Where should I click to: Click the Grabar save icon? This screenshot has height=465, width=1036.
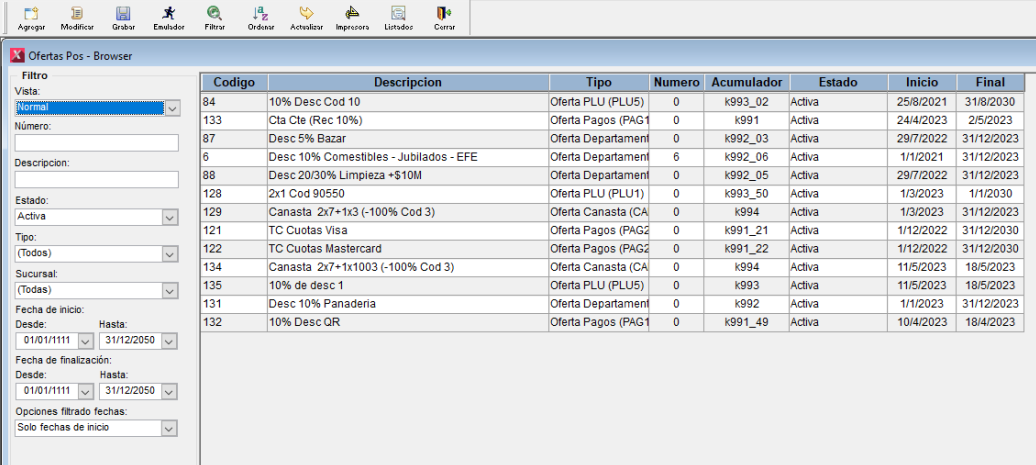click(123, 15)
